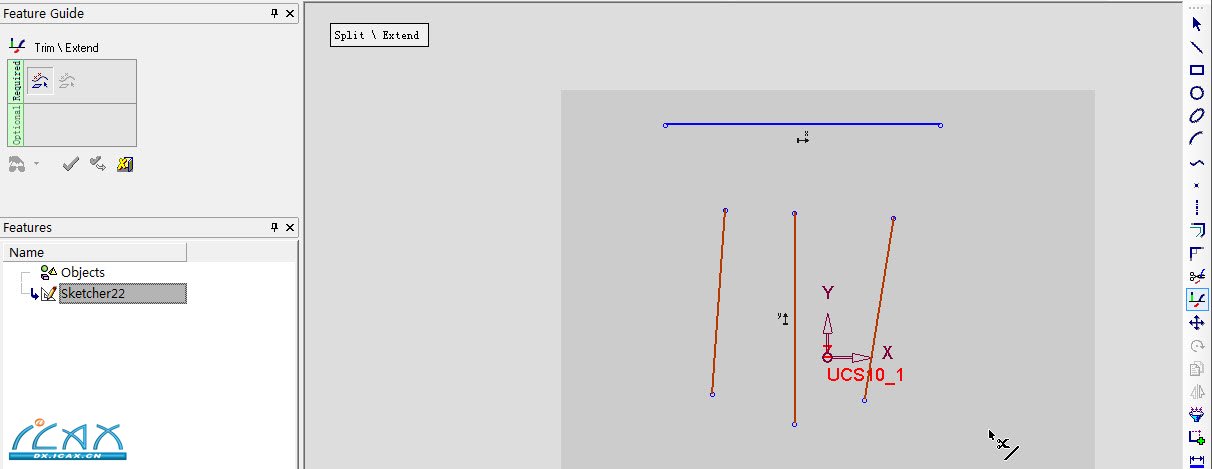Click the filter funnel icon in toolbar
Viewport: 1212px width, 469px height.
click(1196, 415)
